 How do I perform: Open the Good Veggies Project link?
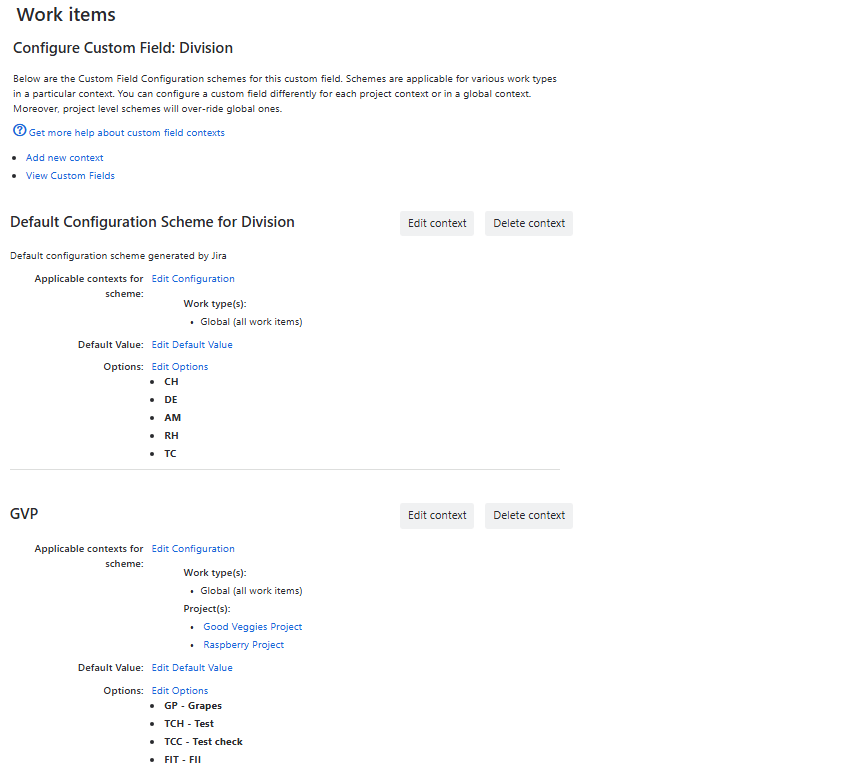click(252, 627)
